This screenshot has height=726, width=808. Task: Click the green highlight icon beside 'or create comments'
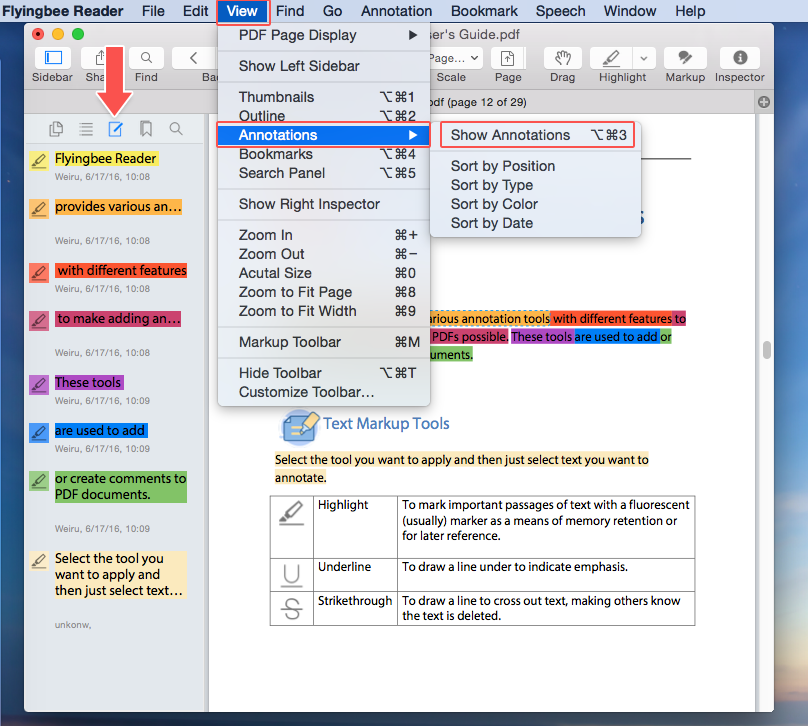(39, 481)
